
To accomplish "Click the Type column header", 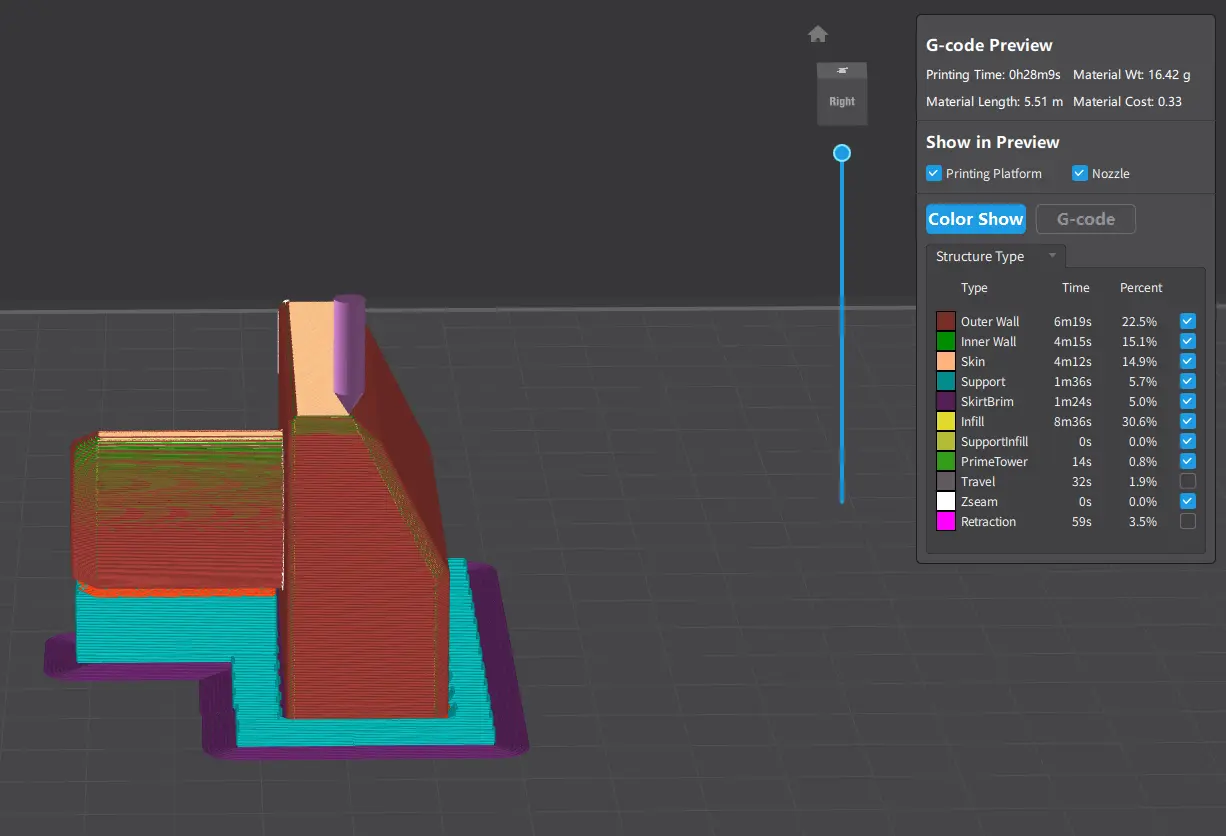I will pos(974,287).
